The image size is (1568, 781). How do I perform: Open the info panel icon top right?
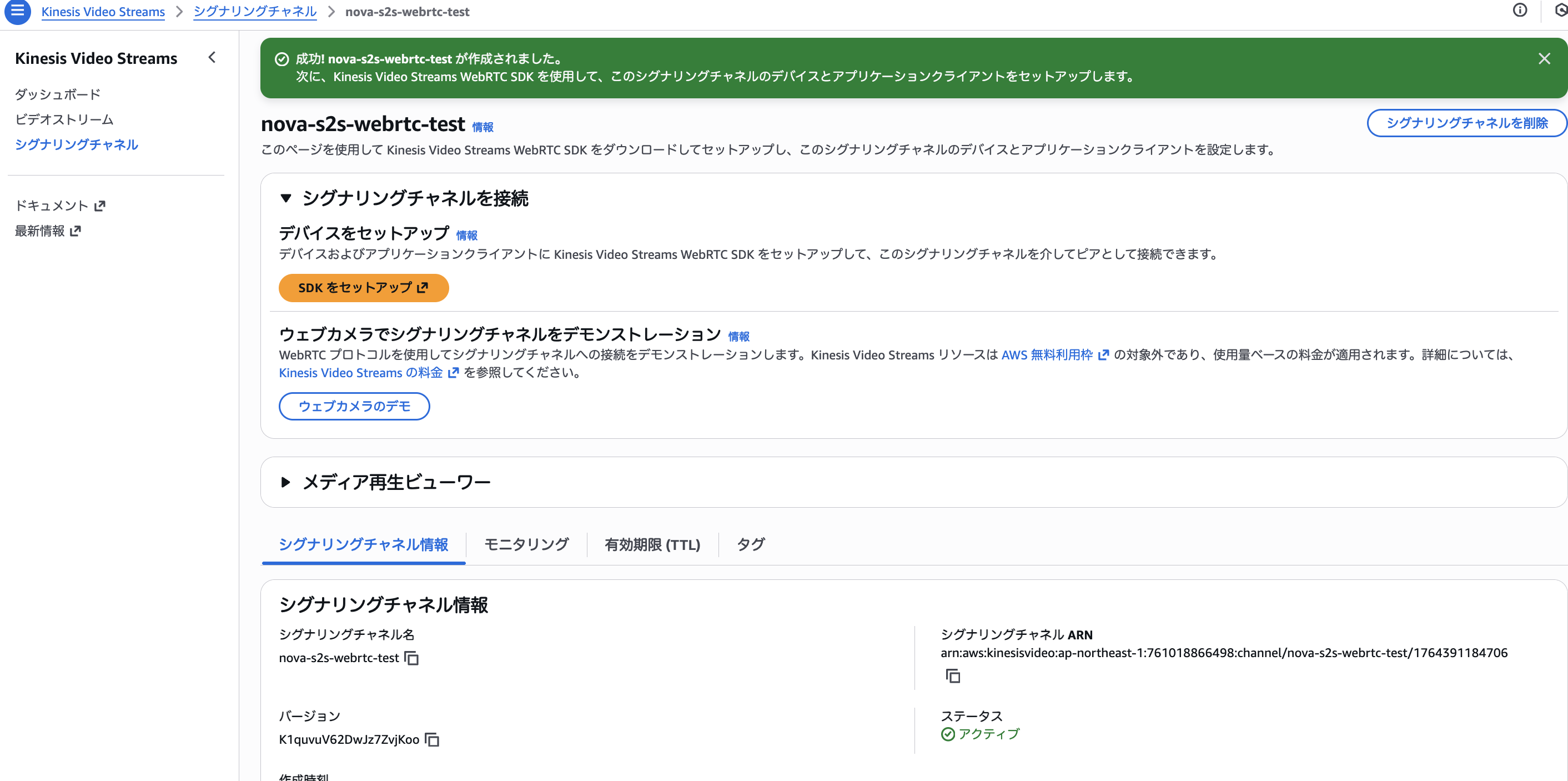[x=1519, y=11]
